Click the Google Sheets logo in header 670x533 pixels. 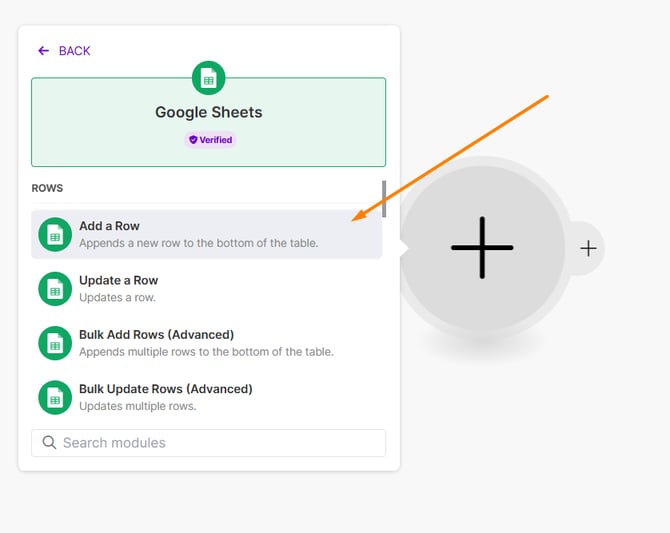click(208, 78)
